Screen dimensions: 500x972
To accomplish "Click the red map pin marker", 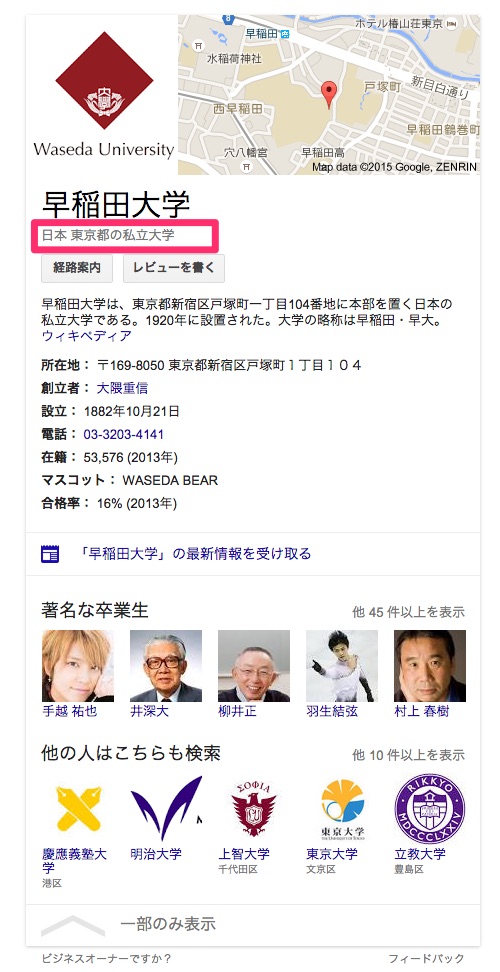I will tap(330, 95).
